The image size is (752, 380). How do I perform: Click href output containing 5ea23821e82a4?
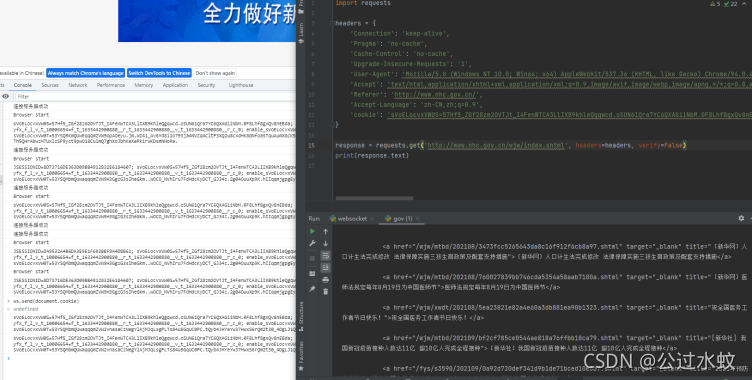[544, 312]
